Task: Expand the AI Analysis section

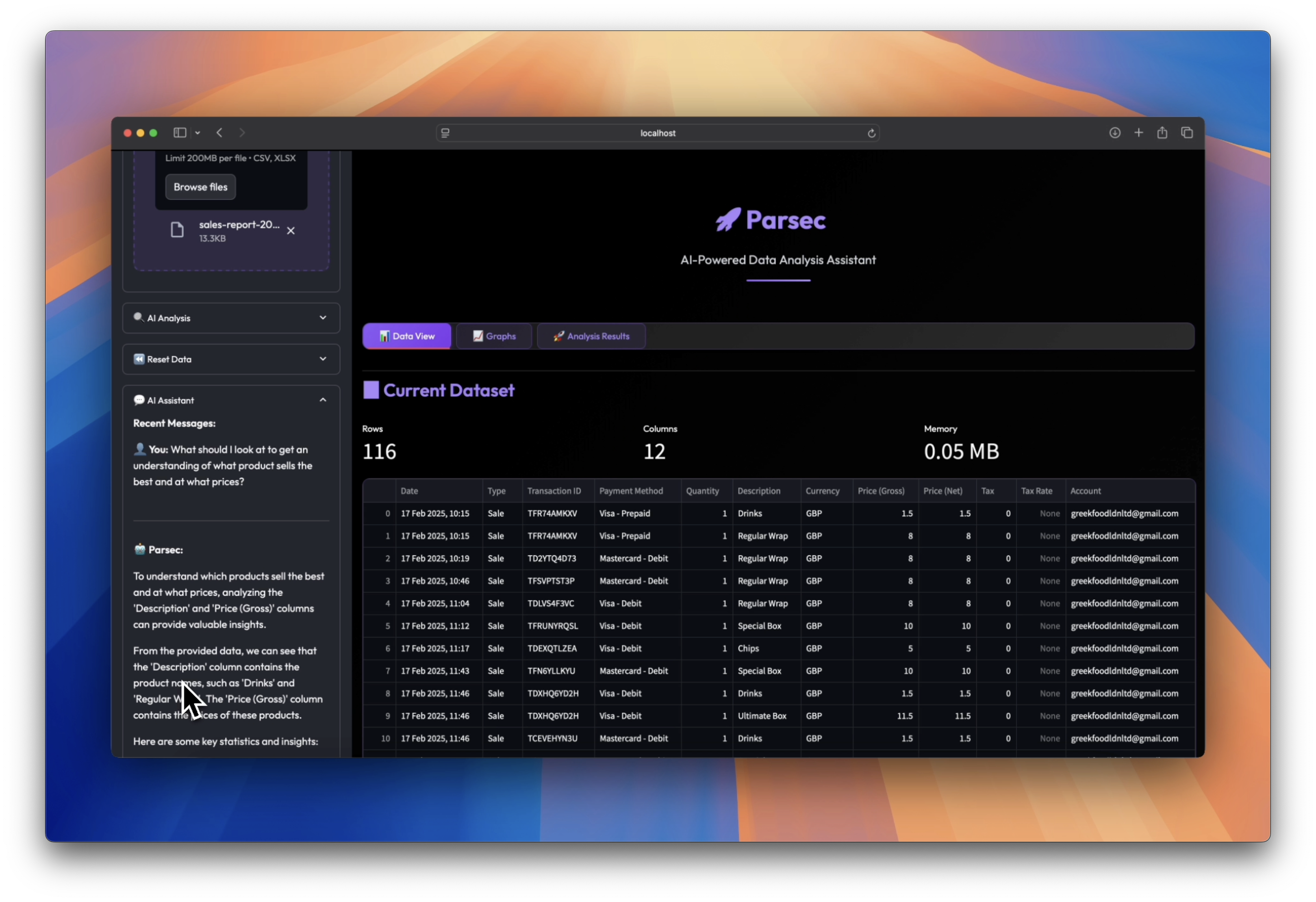Action: [231, 318]
